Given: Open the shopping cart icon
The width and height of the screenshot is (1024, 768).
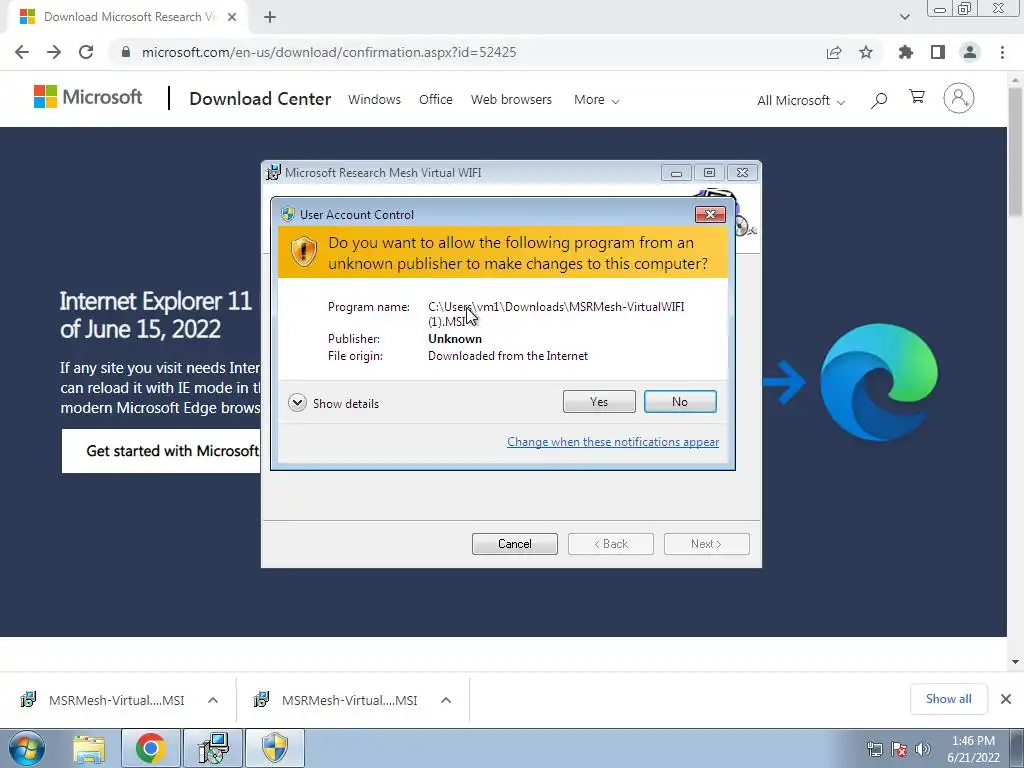Looking at the screenshot, I should coord(917,97).
